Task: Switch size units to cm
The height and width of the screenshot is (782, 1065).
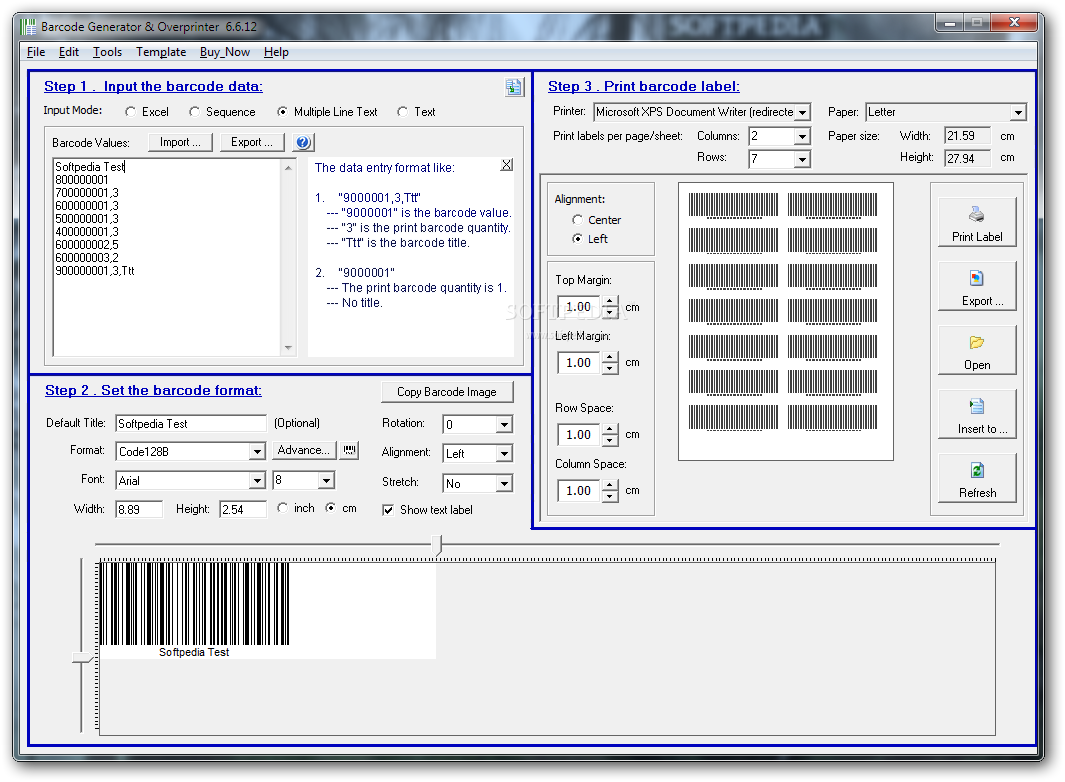Action: coord(330,508)
